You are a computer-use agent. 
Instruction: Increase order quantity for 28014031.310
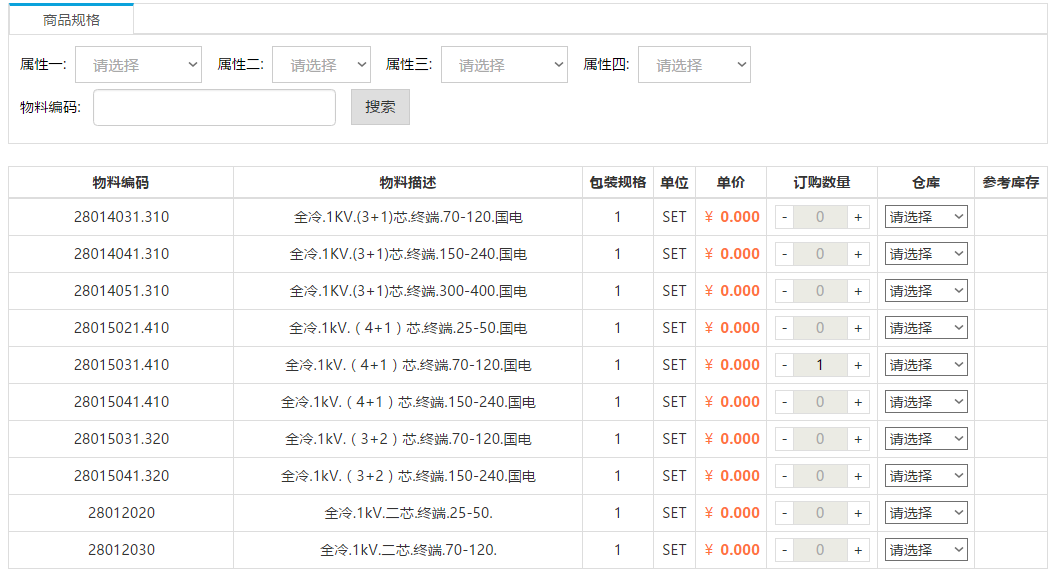click(x=858, y=216)
